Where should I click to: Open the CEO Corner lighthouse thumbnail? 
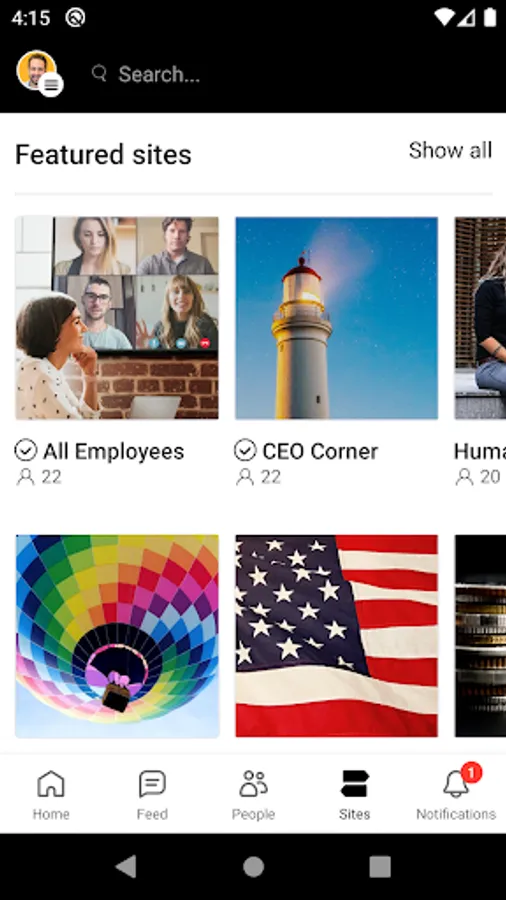point(336,318)
